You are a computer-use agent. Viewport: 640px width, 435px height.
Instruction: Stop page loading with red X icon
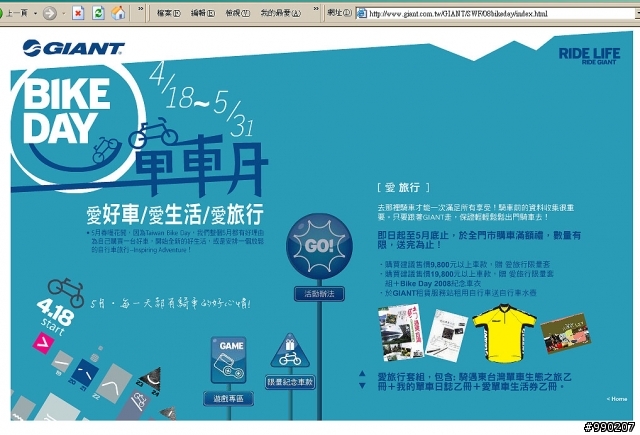coord(78,13)
